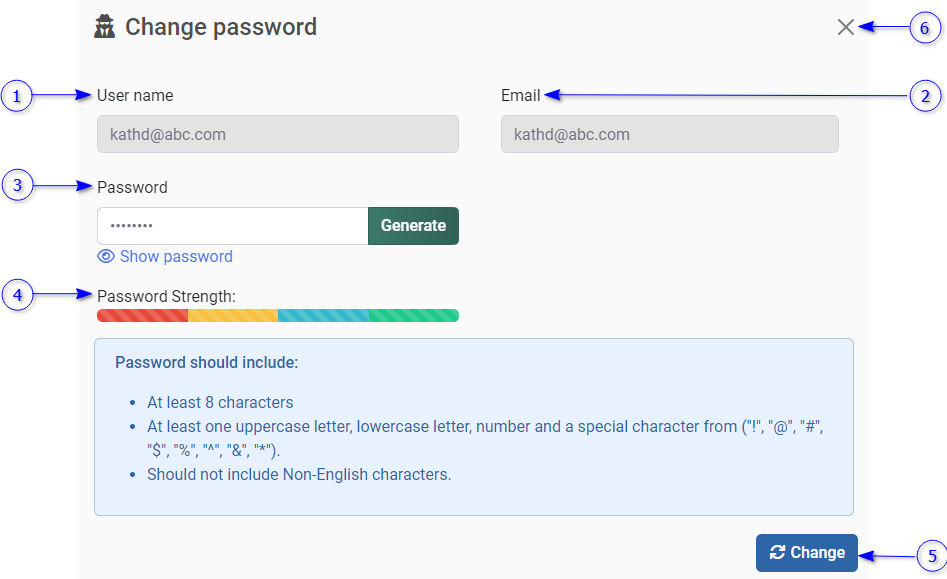Click the eye icon to reveal password
The width and height of the screenshot is (947, 579).
coord(106,257)
